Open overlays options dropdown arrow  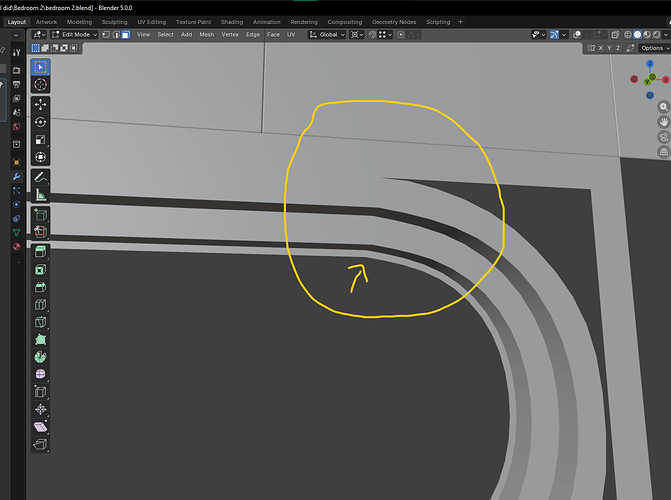tap(586, 35)
